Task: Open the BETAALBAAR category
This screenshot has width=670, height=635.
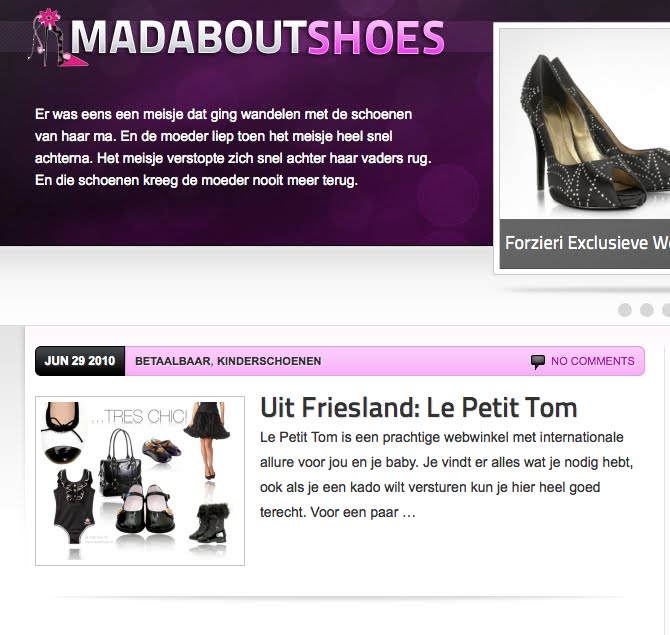Action: 173,361
